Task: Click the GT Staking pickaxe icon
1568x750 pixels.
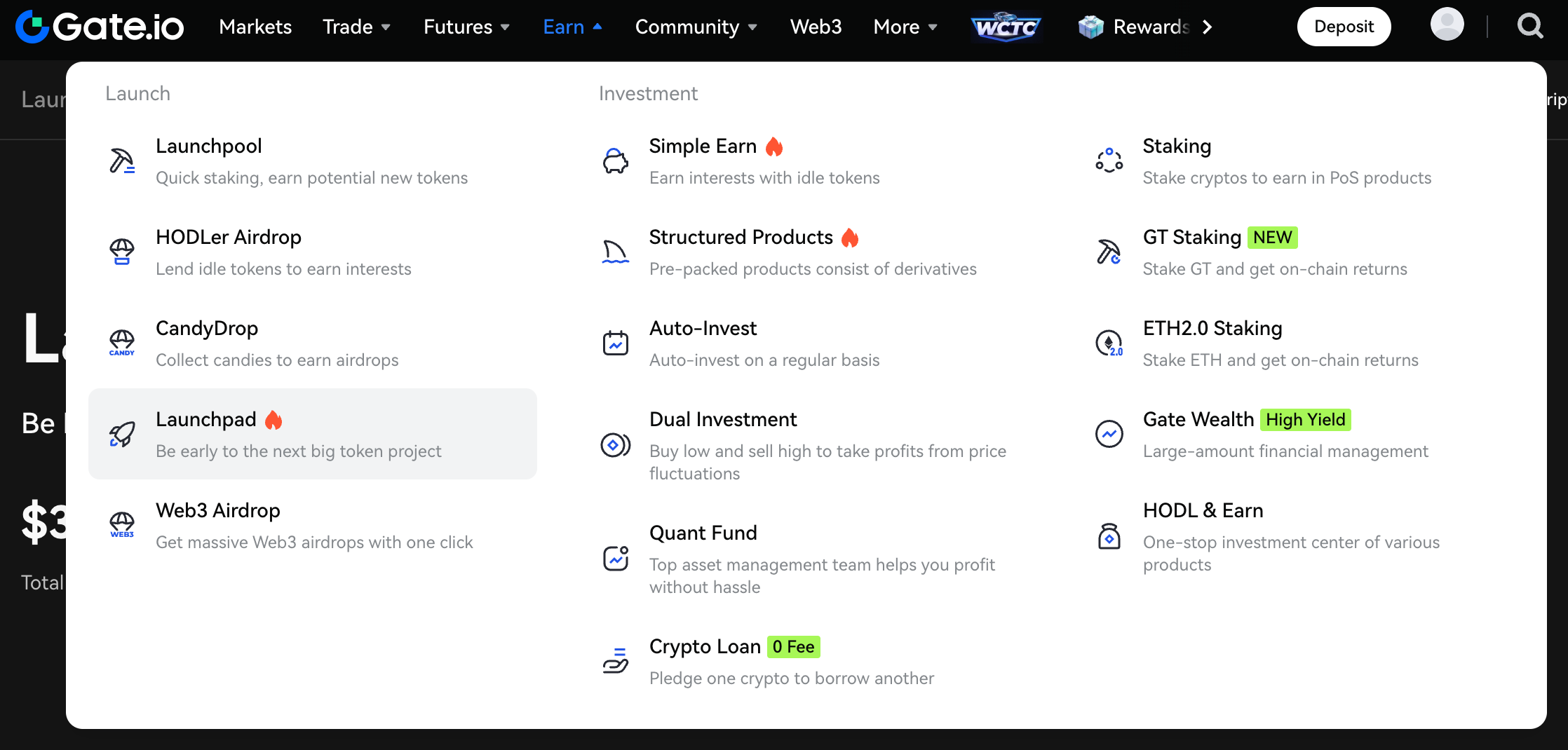Action: pyautogui.click(x=1109, y=252)
